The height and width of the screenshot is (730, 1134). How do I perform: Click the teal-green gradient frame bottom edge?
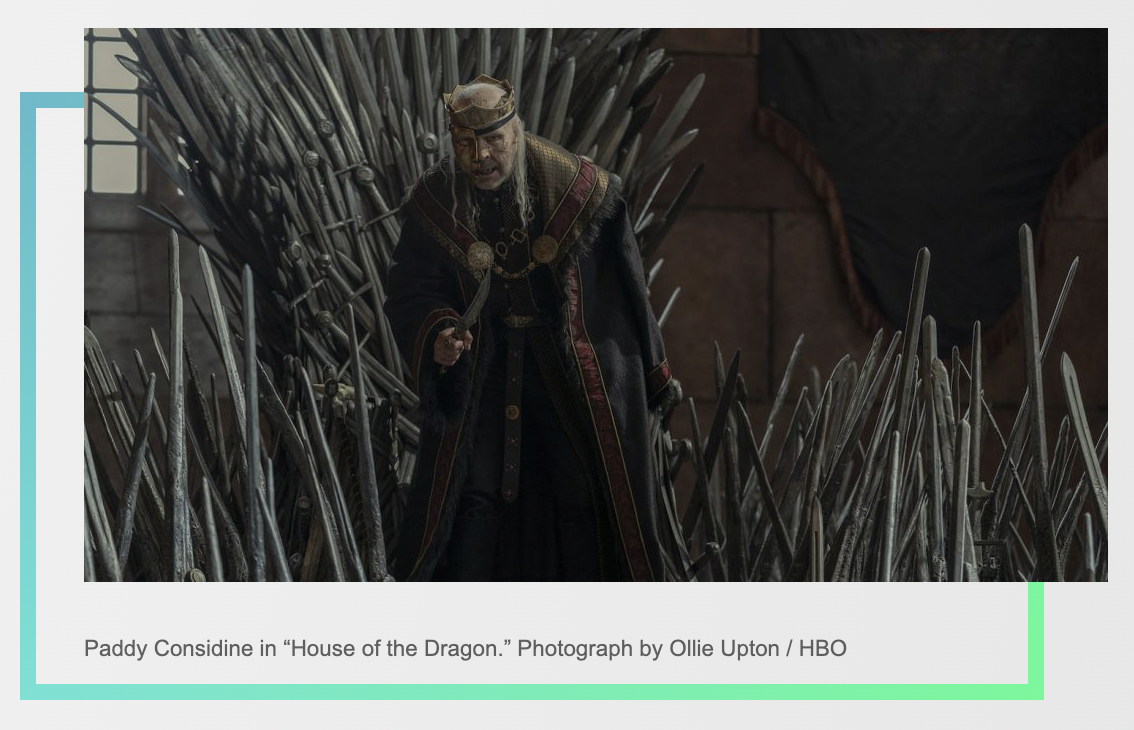coord(532,692)
